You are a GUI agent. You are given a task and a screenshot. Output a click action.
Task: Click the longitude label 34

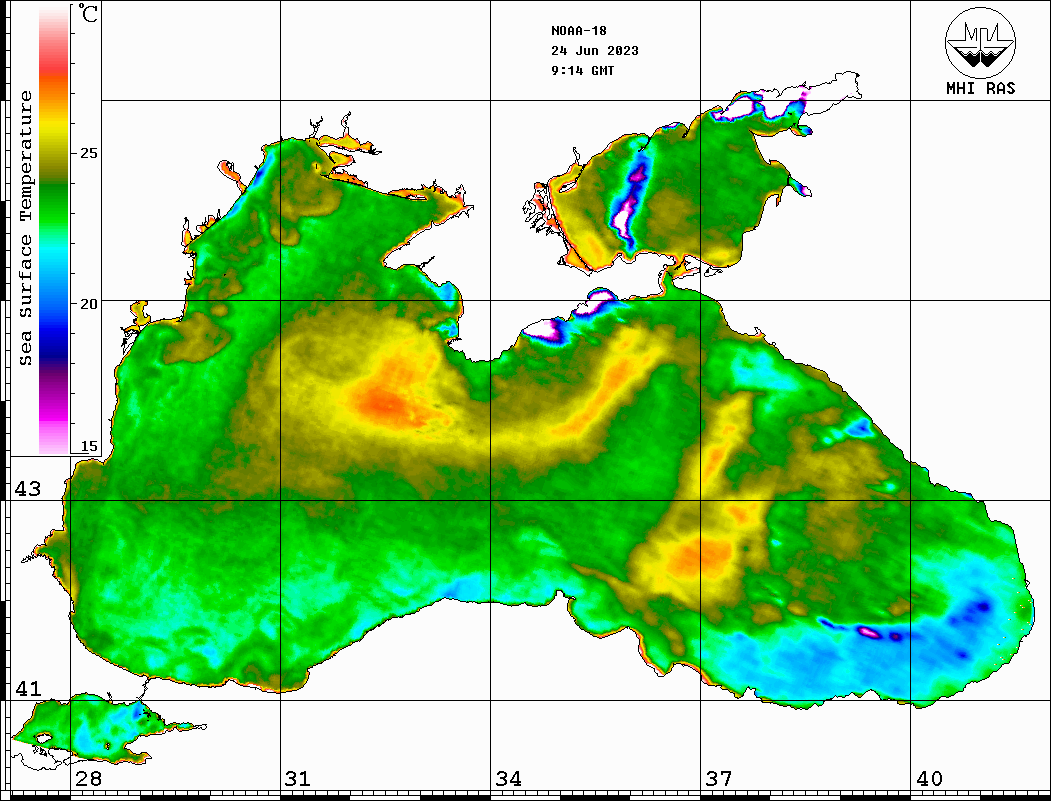tap(509, 779)
